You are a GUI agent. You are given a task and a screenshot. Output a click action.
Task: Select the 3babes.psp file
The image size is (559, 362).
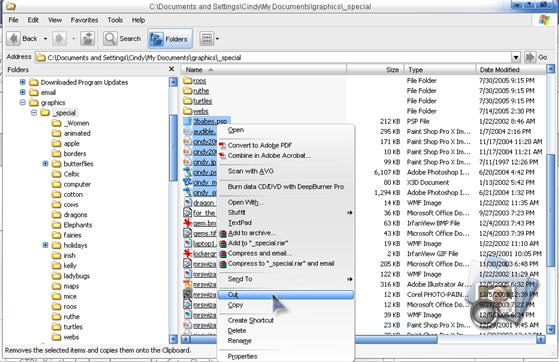coord(210,121)
